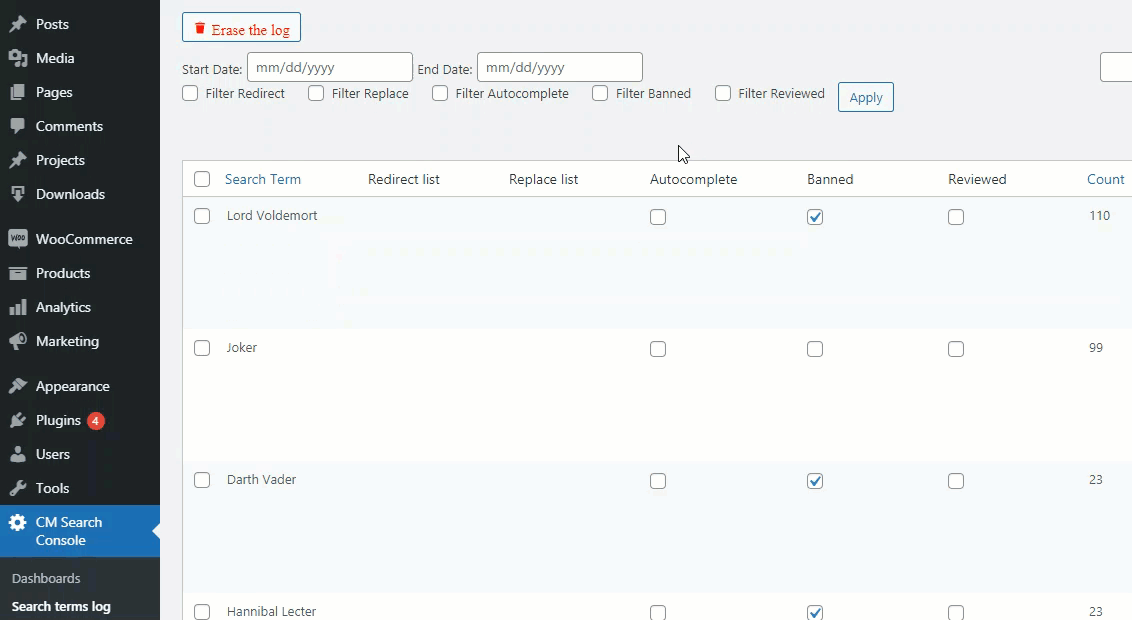Click the Projects pin icon
This screenshot has height=620, width=1132.
coord(18,160)
